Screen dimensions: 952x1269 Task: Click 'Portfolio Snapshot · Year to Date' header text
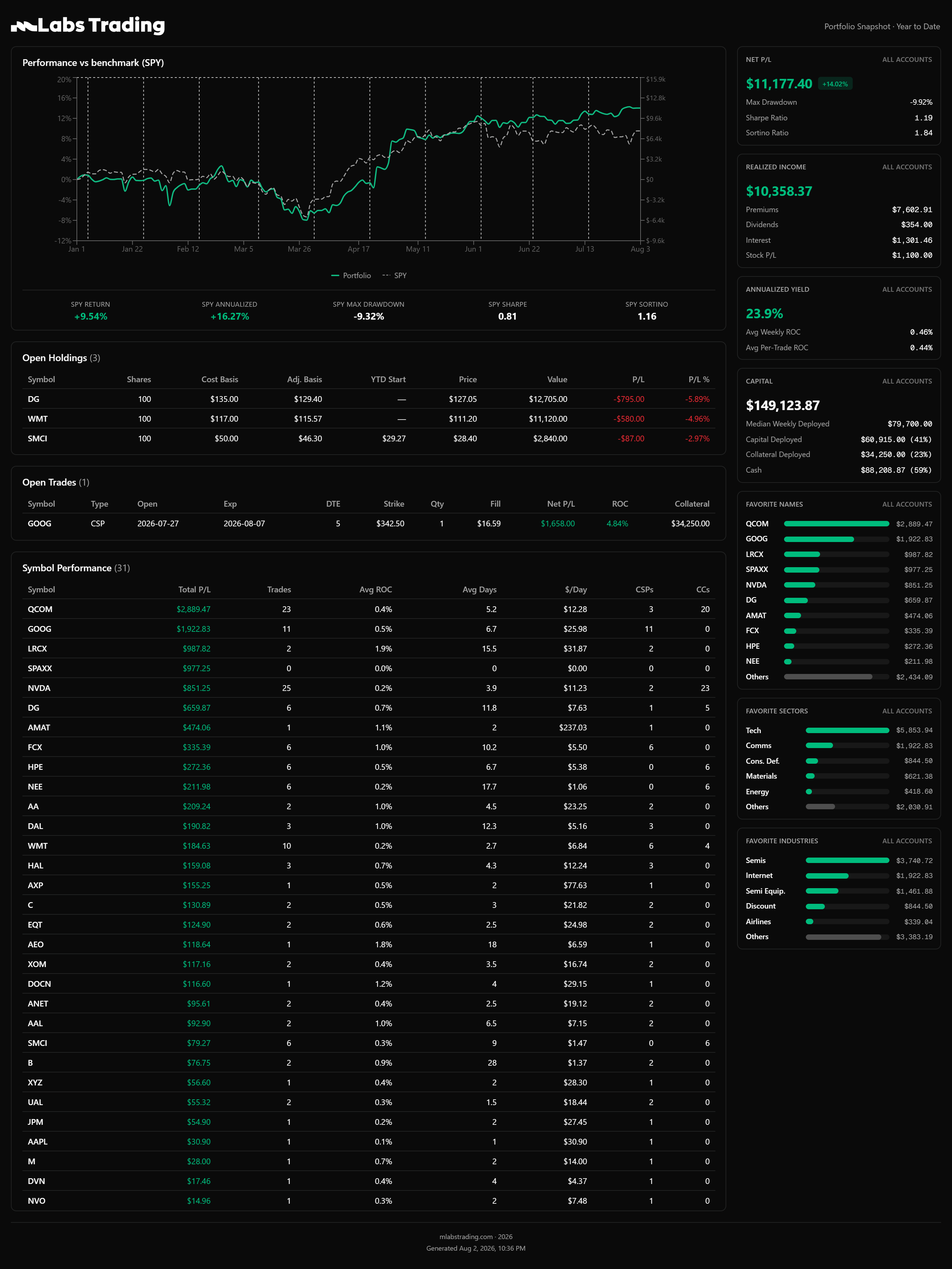tap(882, 27)
